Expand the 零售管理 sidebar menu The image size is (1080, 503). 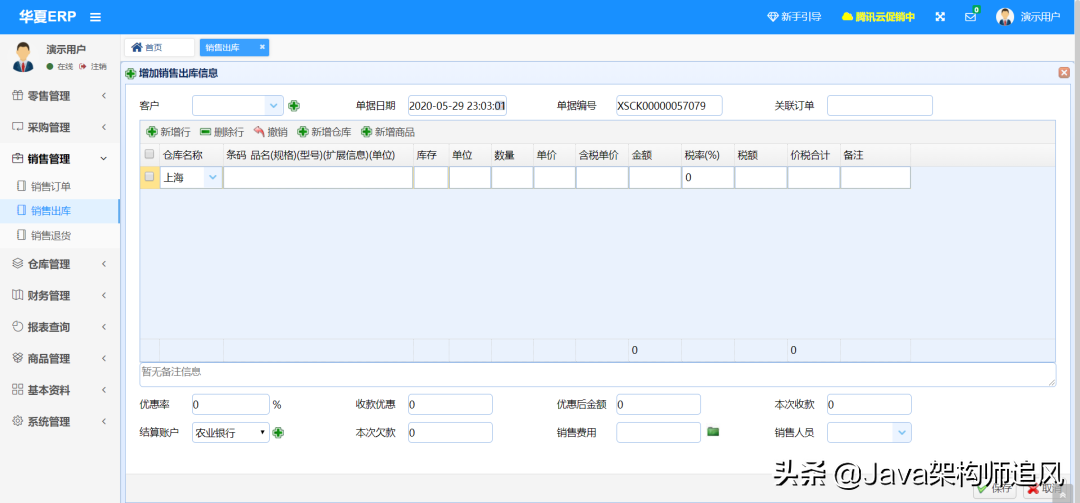(x=60, y=96)
